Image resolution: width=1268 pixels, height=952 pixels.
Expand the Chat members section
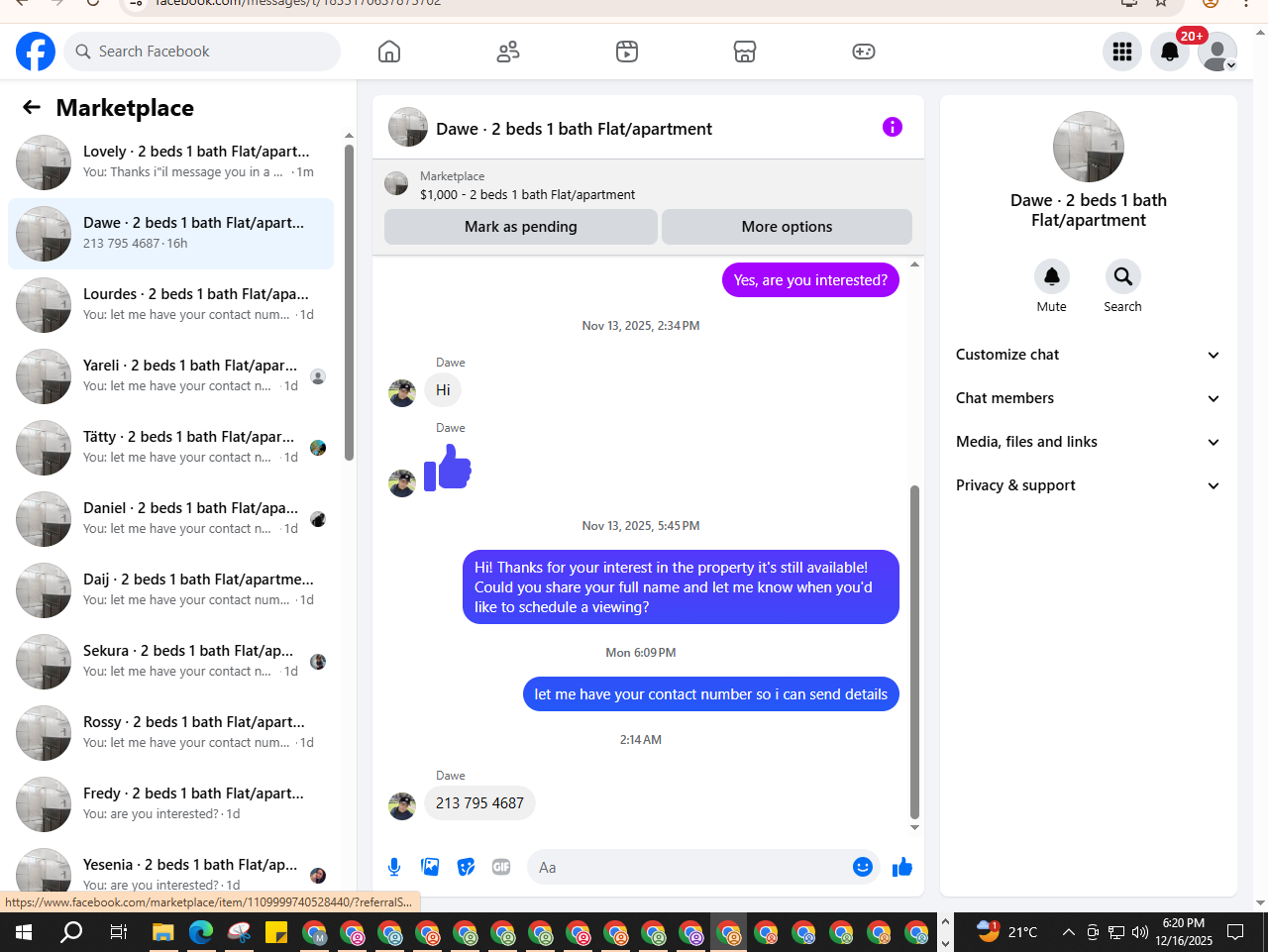click(x=1088, y=398)
